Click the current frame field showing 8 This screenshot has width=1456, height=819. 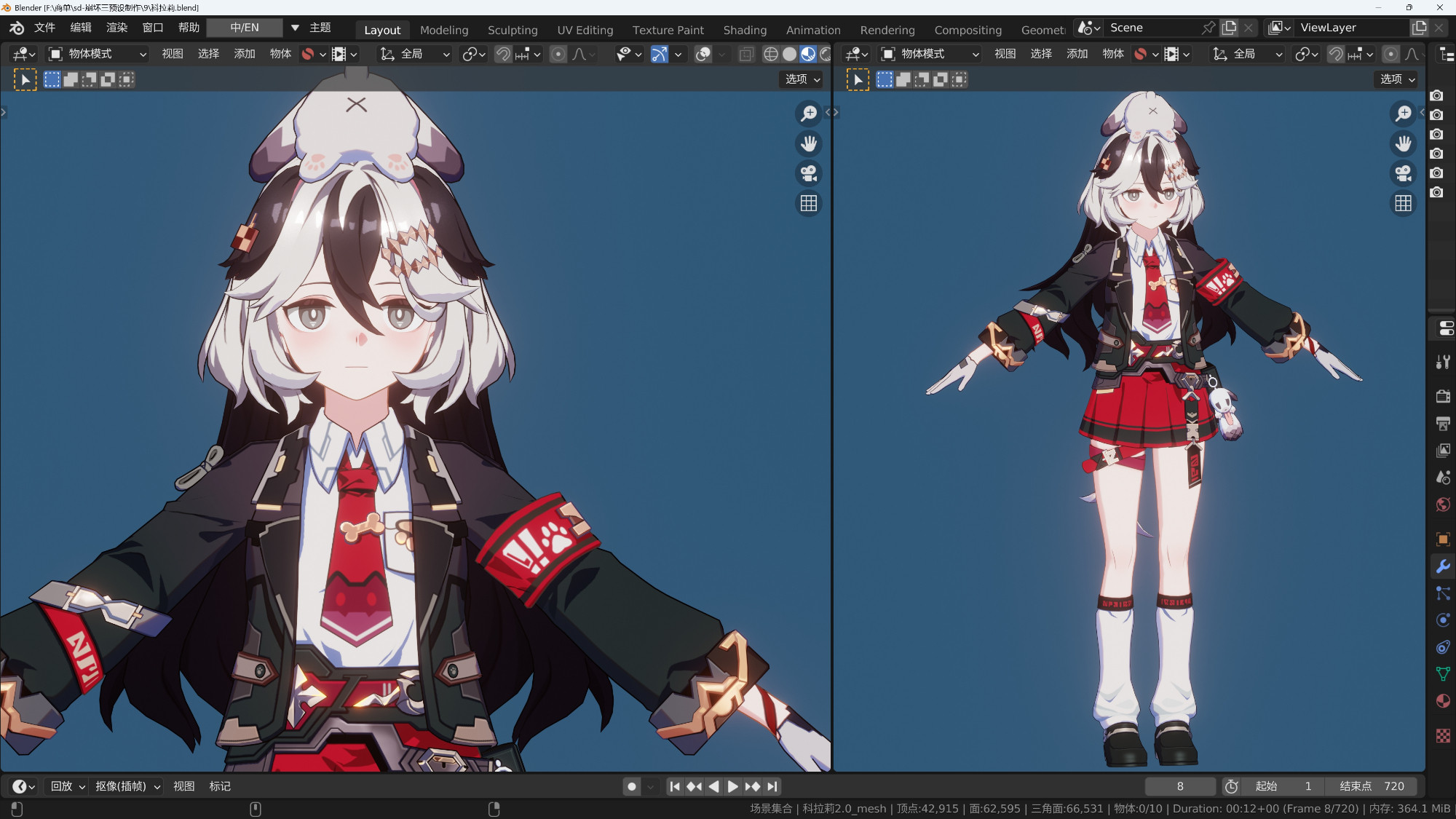click(x=1179, y=786)
